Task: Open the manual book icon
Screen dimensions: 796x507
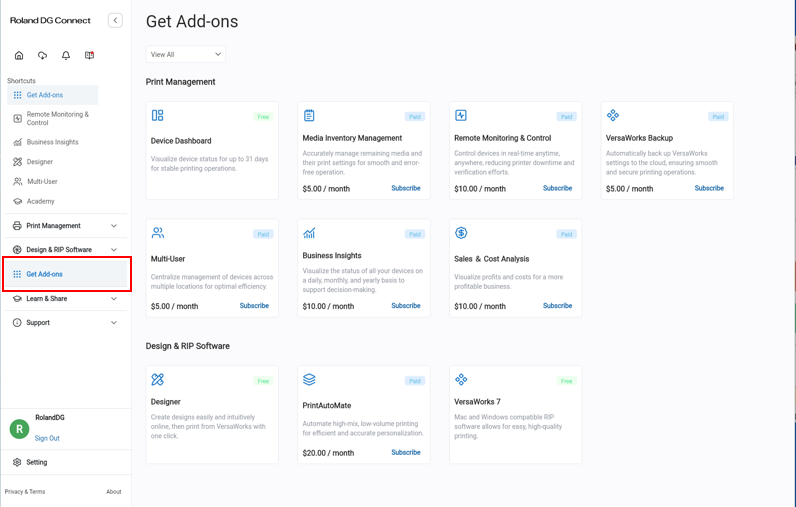Action: click(x=90, y=56)
